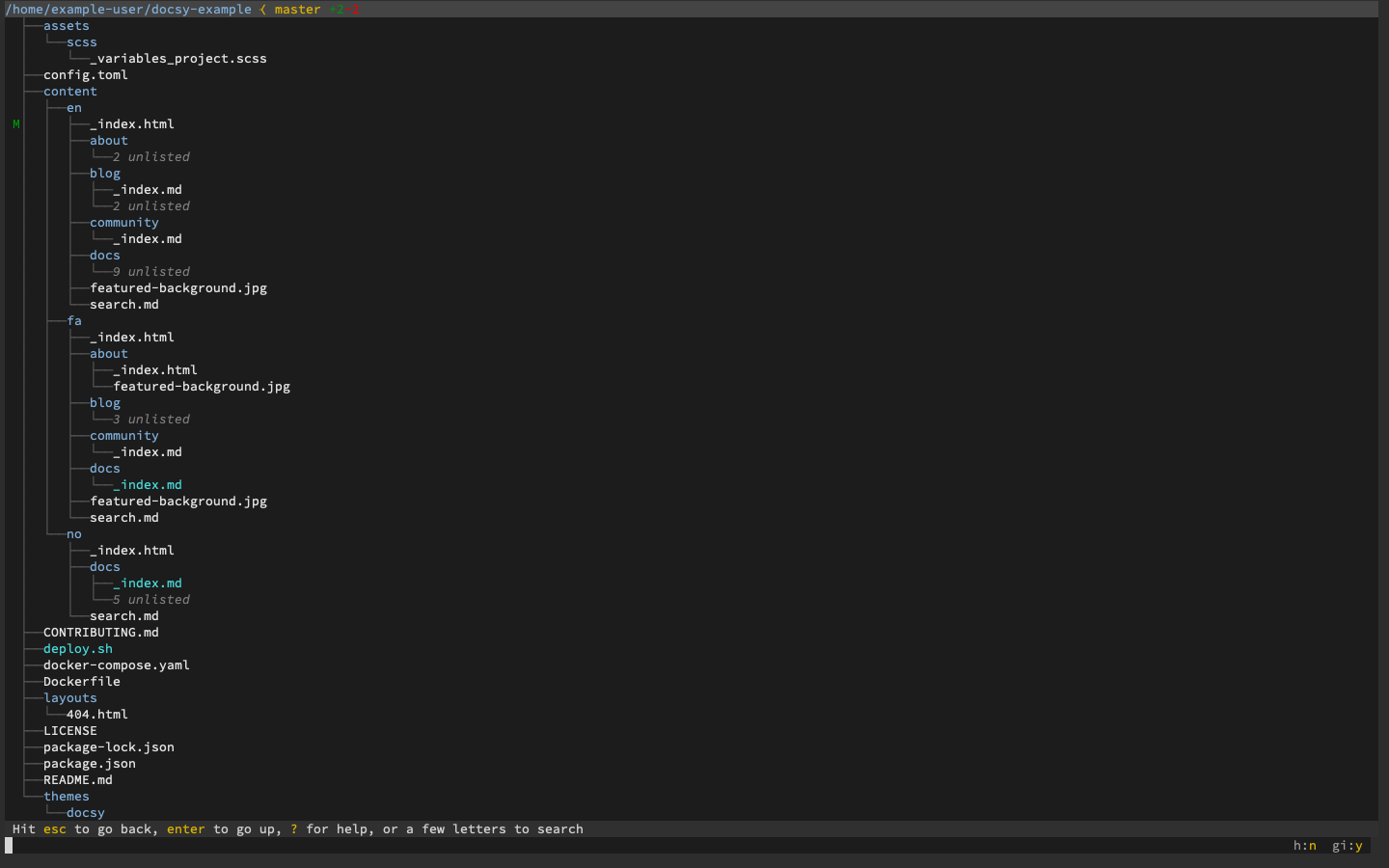
Task: Select CONTRIBUTING.md file
Action: coord(100,633)
